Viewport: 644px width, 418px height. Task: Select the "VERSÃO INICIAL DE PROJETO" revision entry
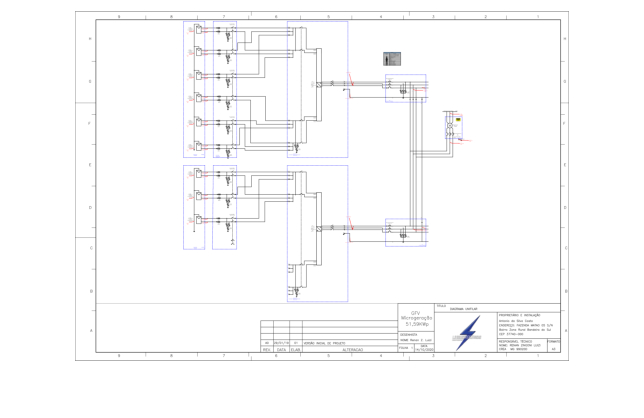point(324,343)
